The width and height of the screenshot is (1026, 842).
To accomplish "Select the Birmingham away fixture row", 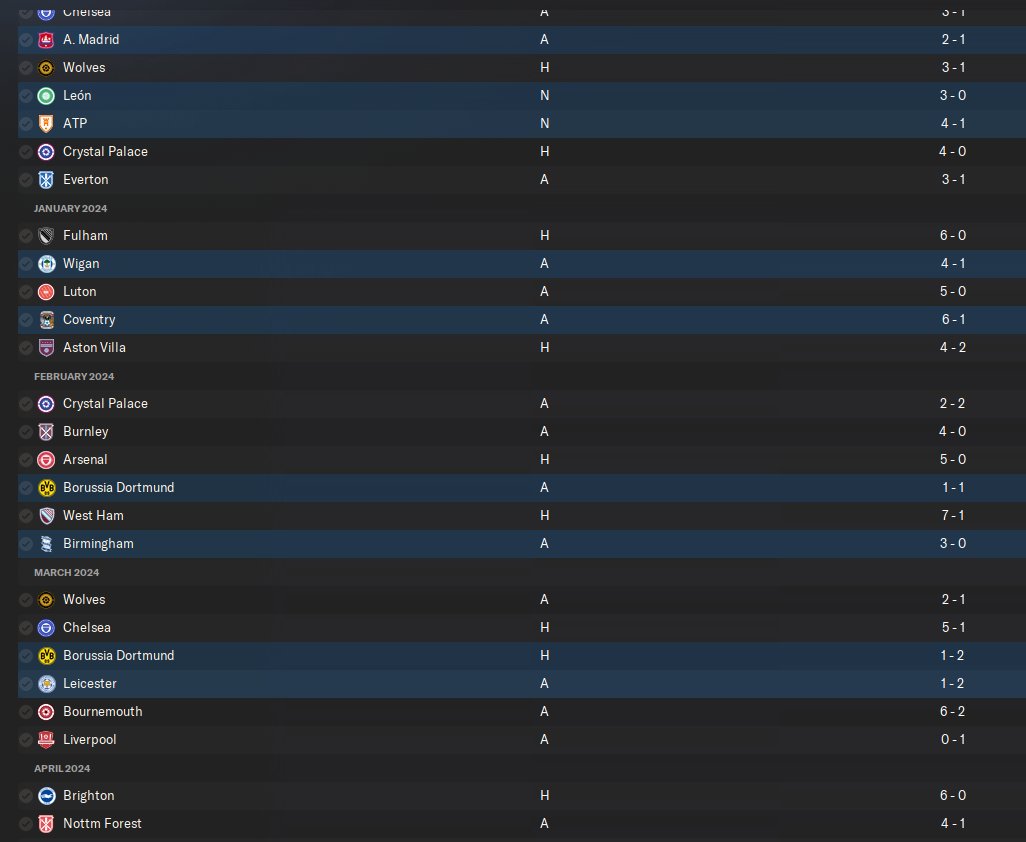I will 522,544.
